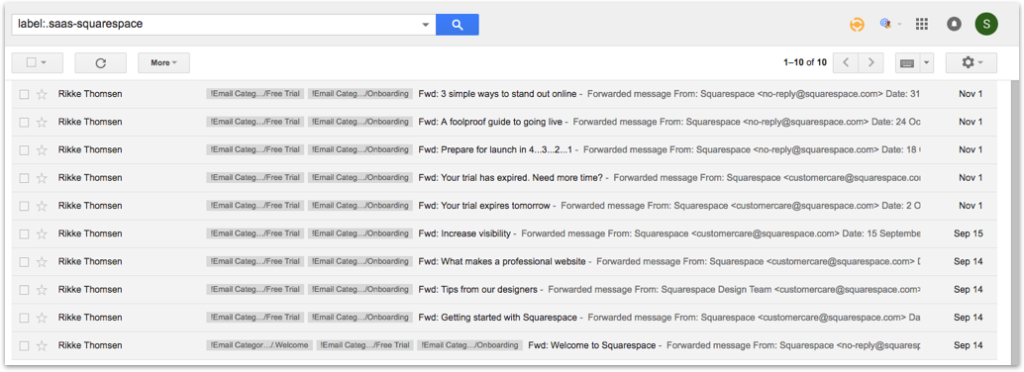This screenshot has height=372, width=1024.
Task: Click Free Trial label on '3 simple ways' row
Action: coord(255,94)
